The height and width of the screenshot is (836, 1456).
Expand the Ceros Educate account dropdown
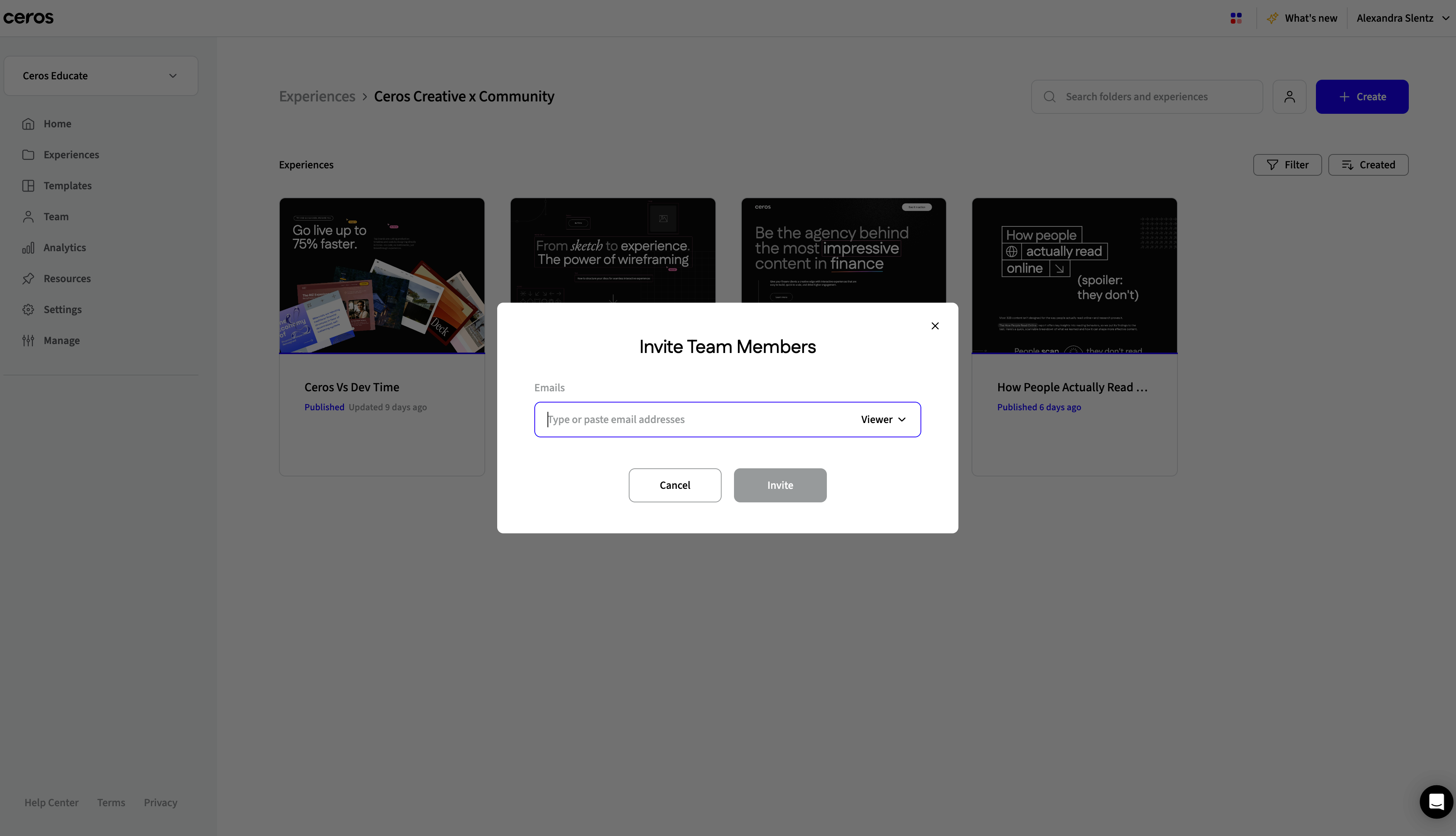pos(101,76)
